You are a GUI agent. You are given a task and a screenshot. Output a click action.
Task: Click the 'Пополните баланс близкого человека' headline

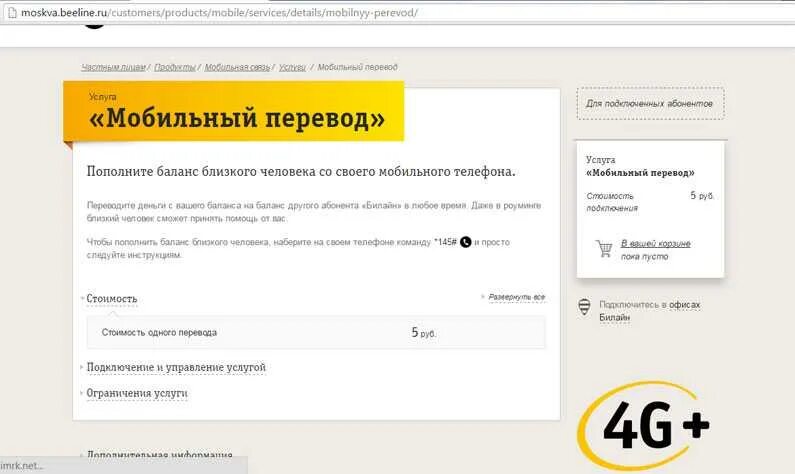tap(301, 171)
